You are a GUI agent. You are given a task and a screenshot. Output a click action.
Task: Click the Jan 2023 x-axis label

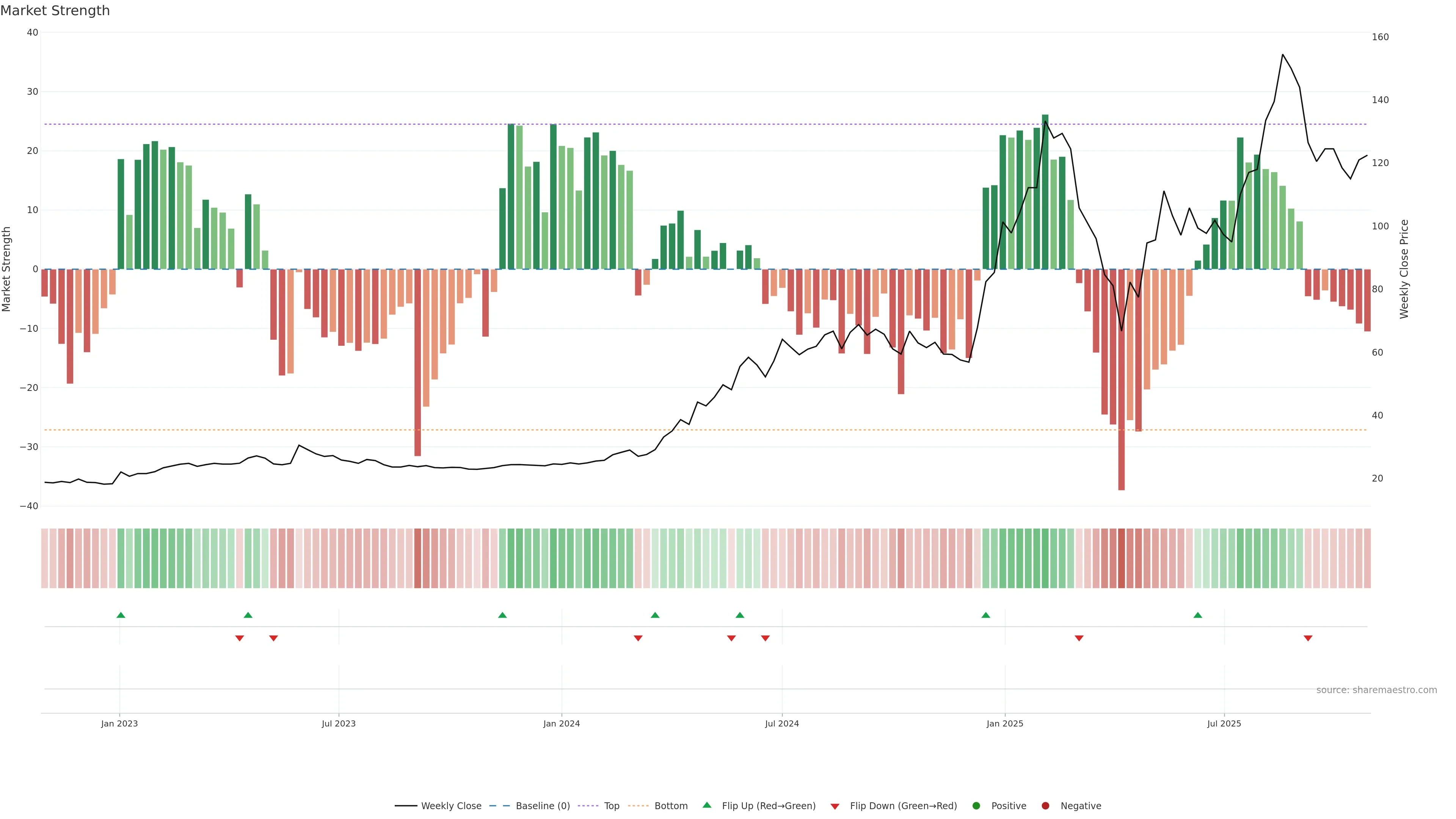point(119,723)
